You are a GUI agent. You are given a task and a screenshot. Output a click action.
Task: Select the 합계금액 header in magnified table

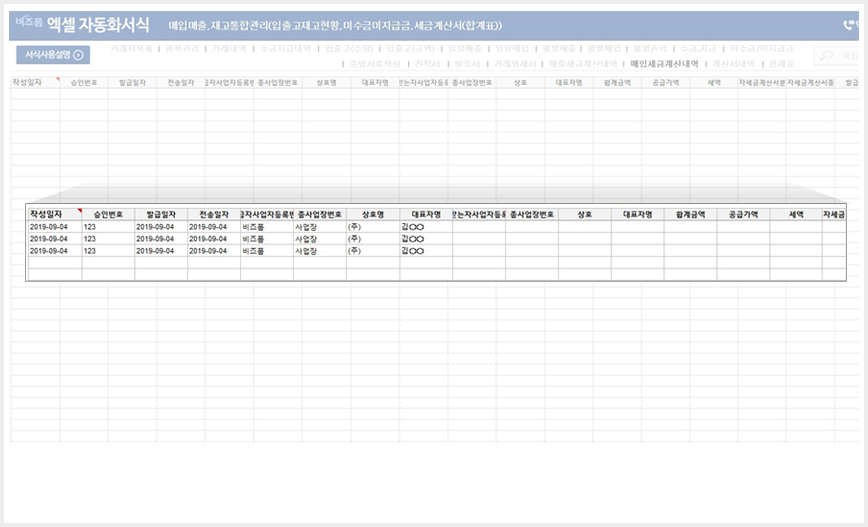(690, 214)
